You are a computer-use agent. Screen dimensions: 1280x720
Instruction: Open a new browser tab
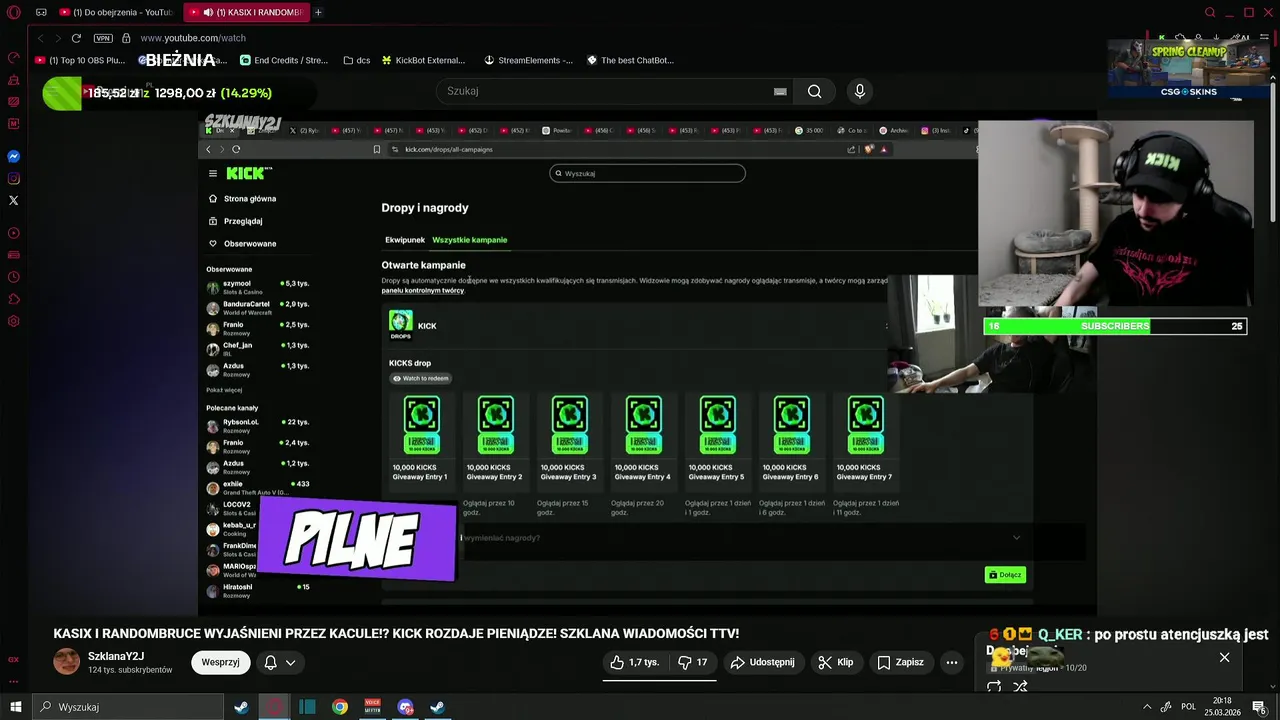click(x=318, y=12)
